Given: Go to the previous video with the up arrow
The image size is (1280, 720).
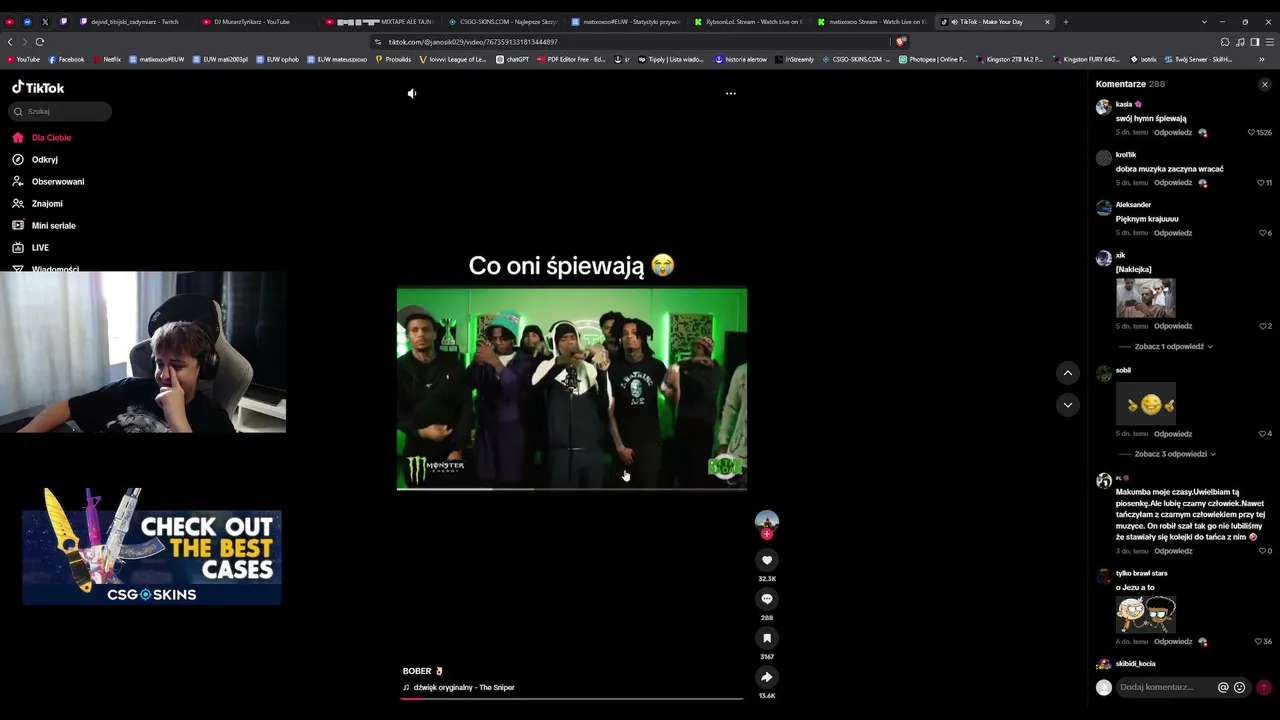Looking at the screenshot, I should (x=1068, y=373).
